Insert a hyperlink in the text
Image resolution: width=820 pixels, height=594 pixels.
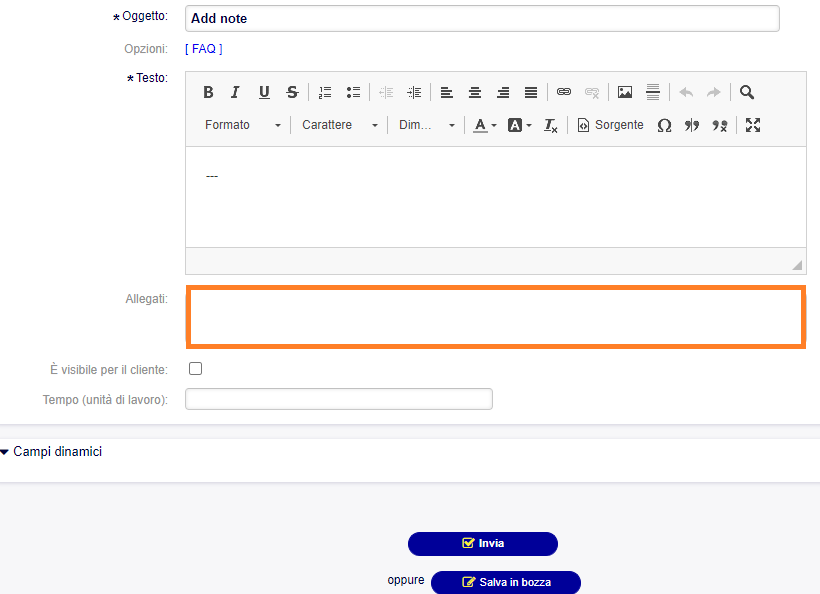click(563, 92)
